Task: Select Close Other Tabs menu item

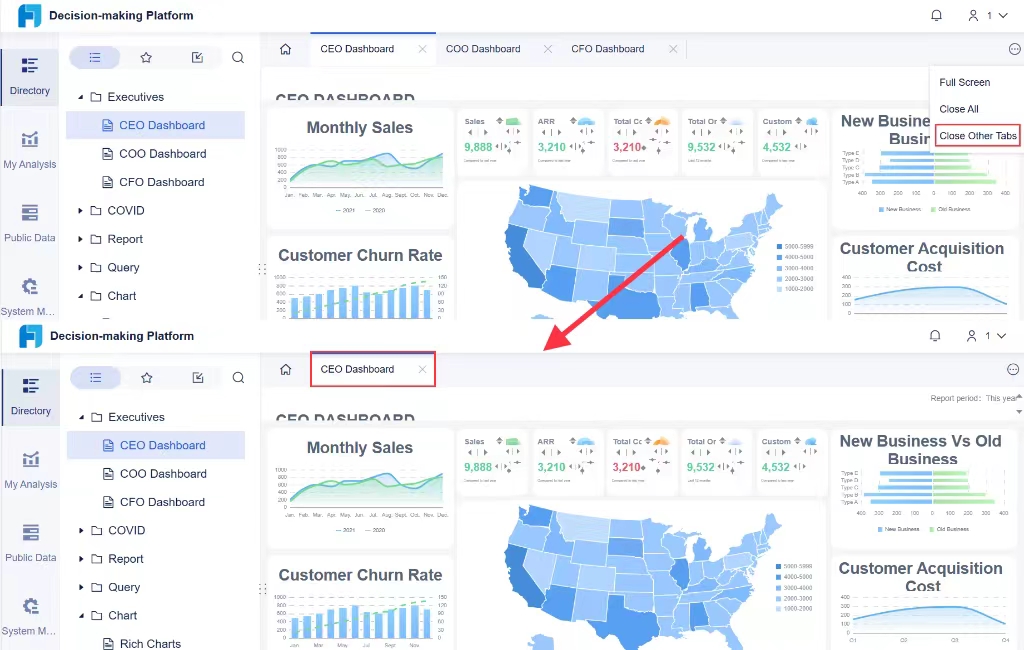Action: click(978, 136)
